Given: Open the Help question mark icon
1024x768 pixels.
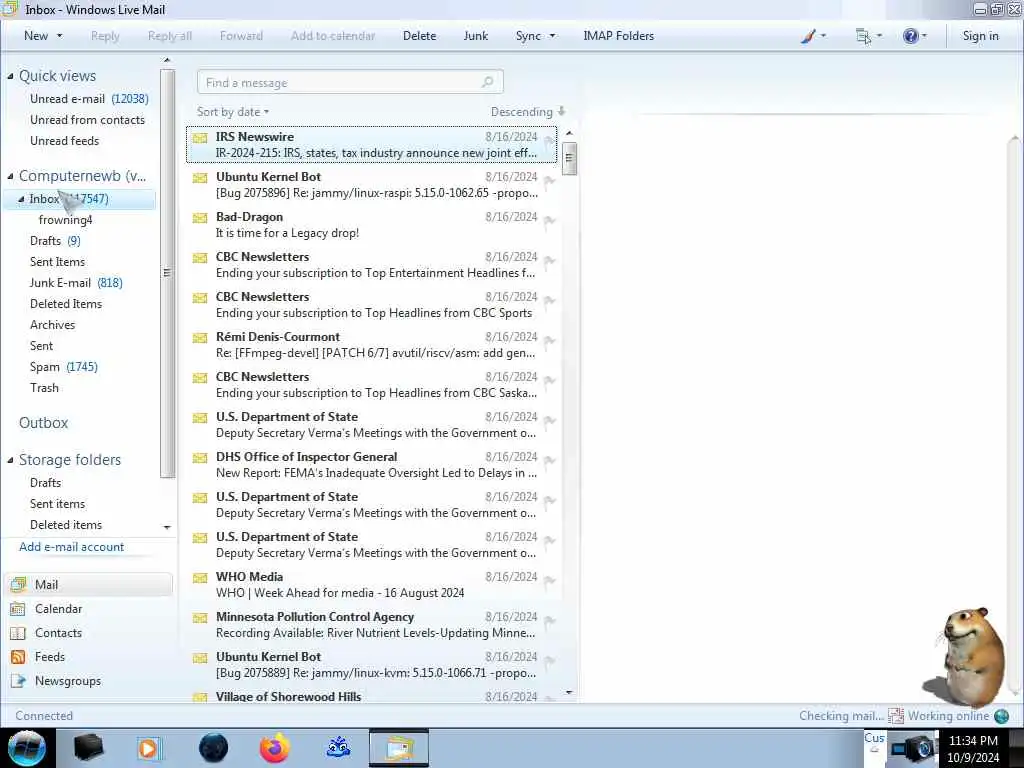Looking at the screenshot, I should (x=910, y=36).
